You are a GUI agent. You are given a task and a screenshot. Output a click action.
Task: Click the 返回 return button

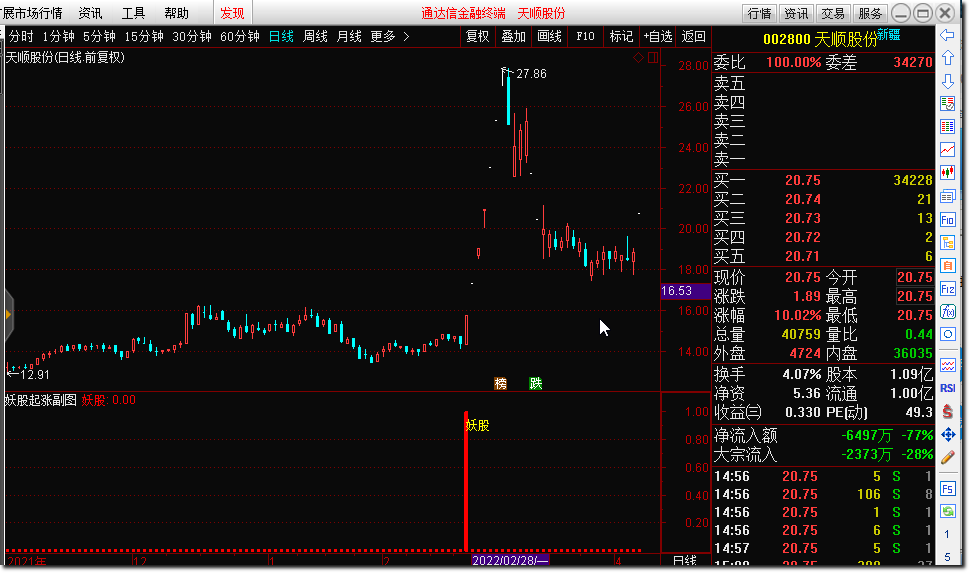point(694,37)
